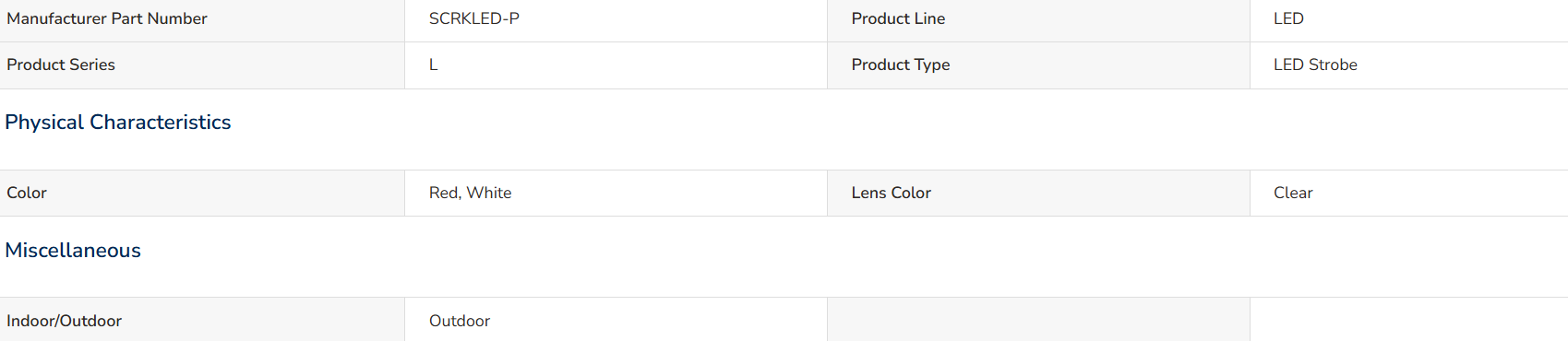Select the Red, White color value
This screenshot has height=341, width=1568.
click(x=470, y=193)
